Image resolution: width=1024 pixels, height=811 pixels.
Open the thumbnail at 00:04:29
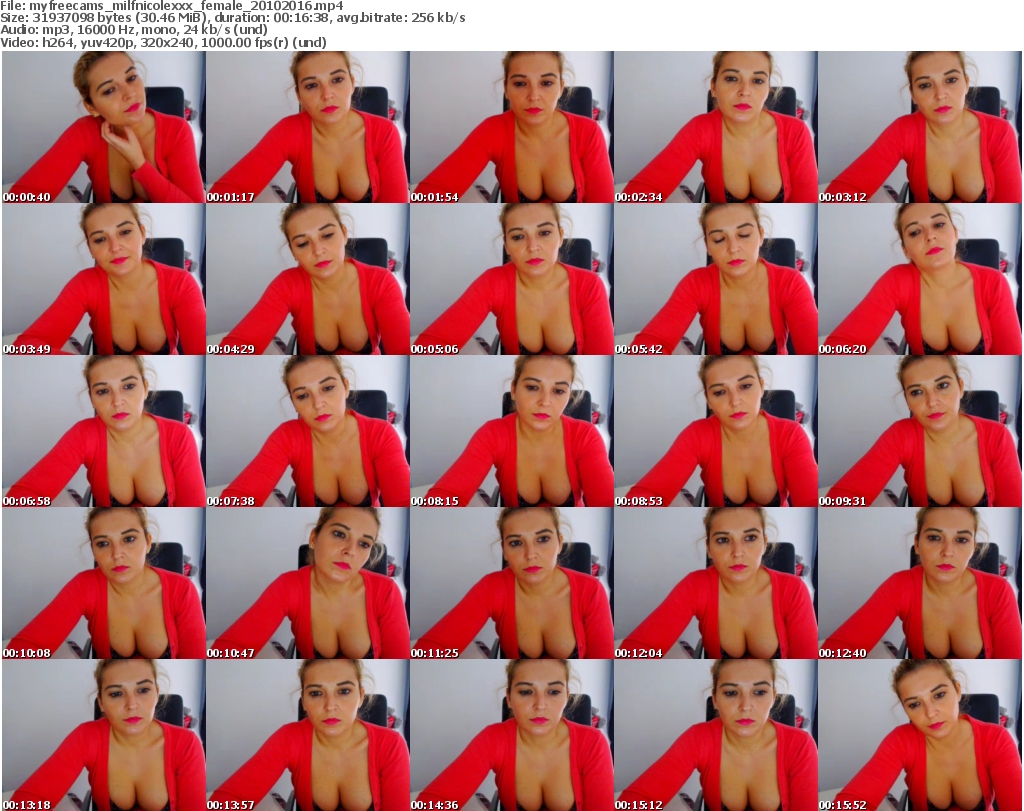(x=308, y=279)
